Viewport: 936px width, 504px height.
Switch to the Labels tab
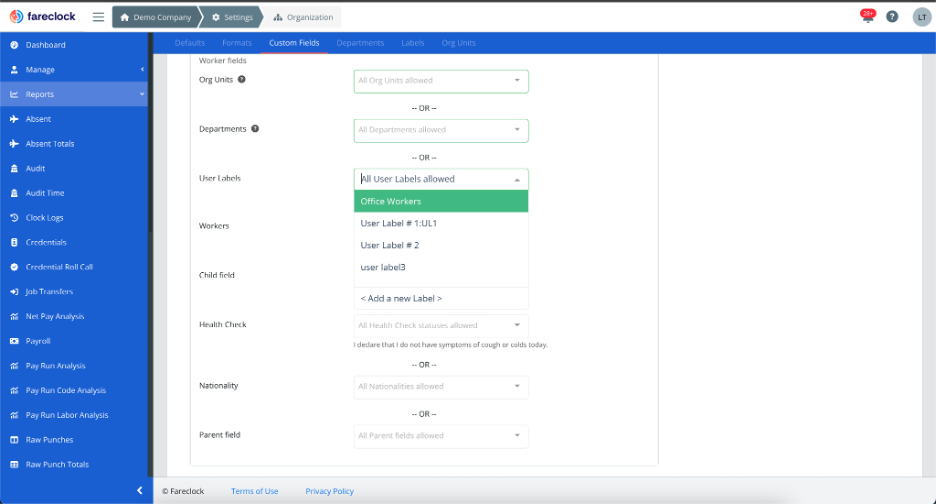pyautogui.click(x=412, y=43)
